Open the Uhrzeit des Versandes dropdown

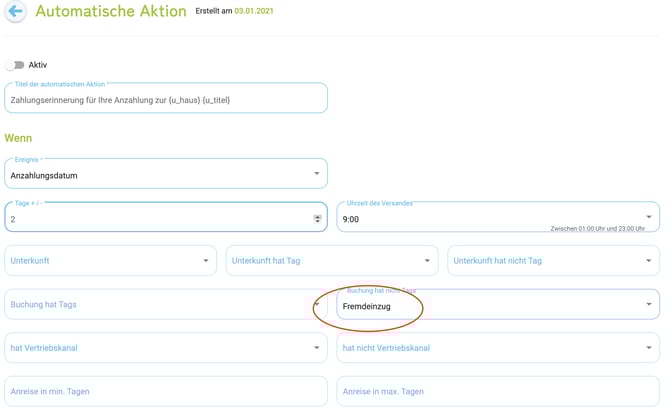click(498, 218)
